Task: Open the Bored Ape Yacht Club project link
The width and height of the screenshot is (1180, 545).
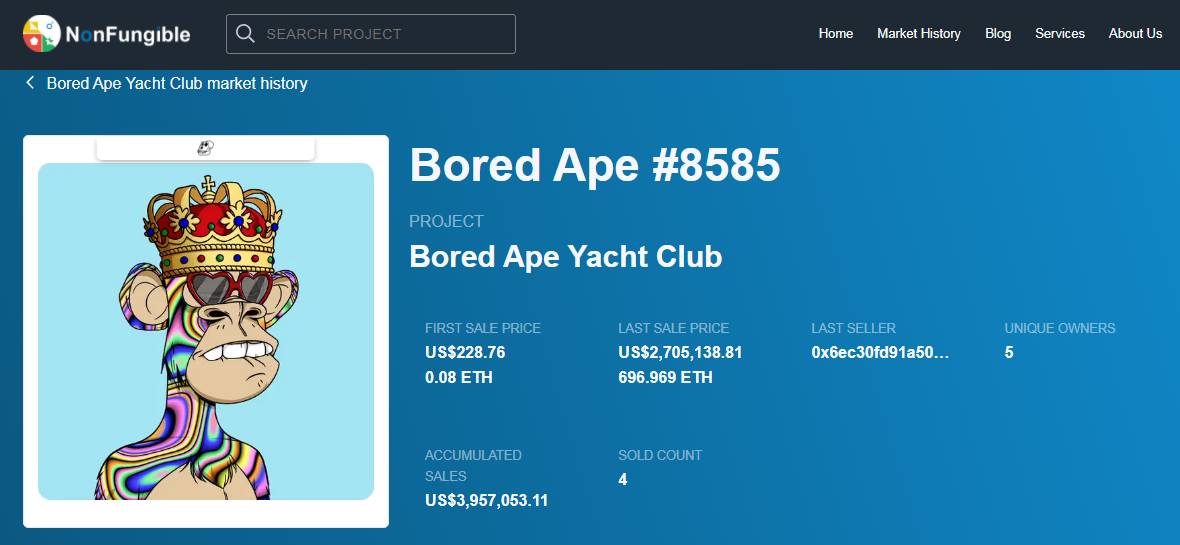Action: coord(566,257)
